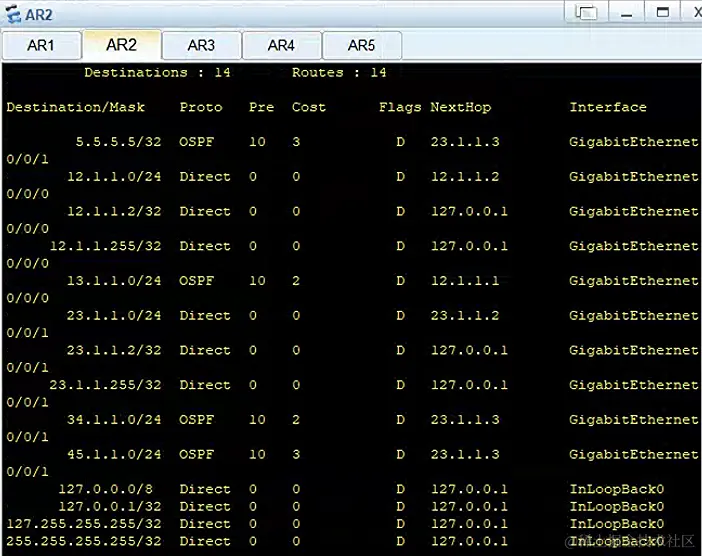
Task: Click OSPF protocol in the 5.5.5.5/32 row
Action: (197, 142)
